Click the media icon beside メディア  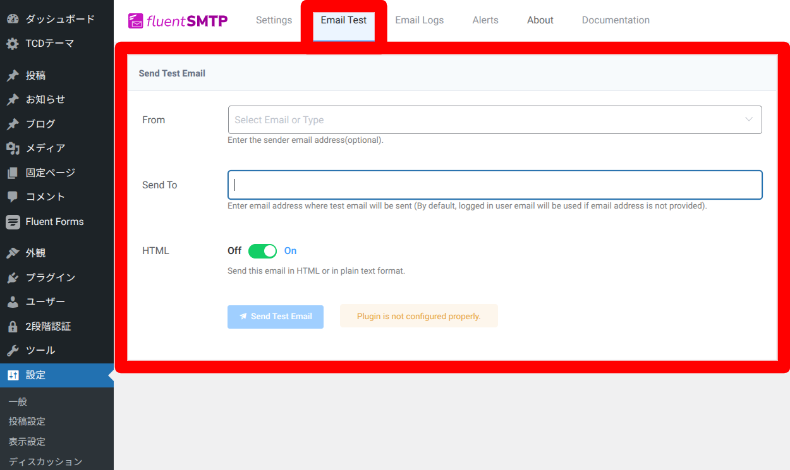click(13, 148)
